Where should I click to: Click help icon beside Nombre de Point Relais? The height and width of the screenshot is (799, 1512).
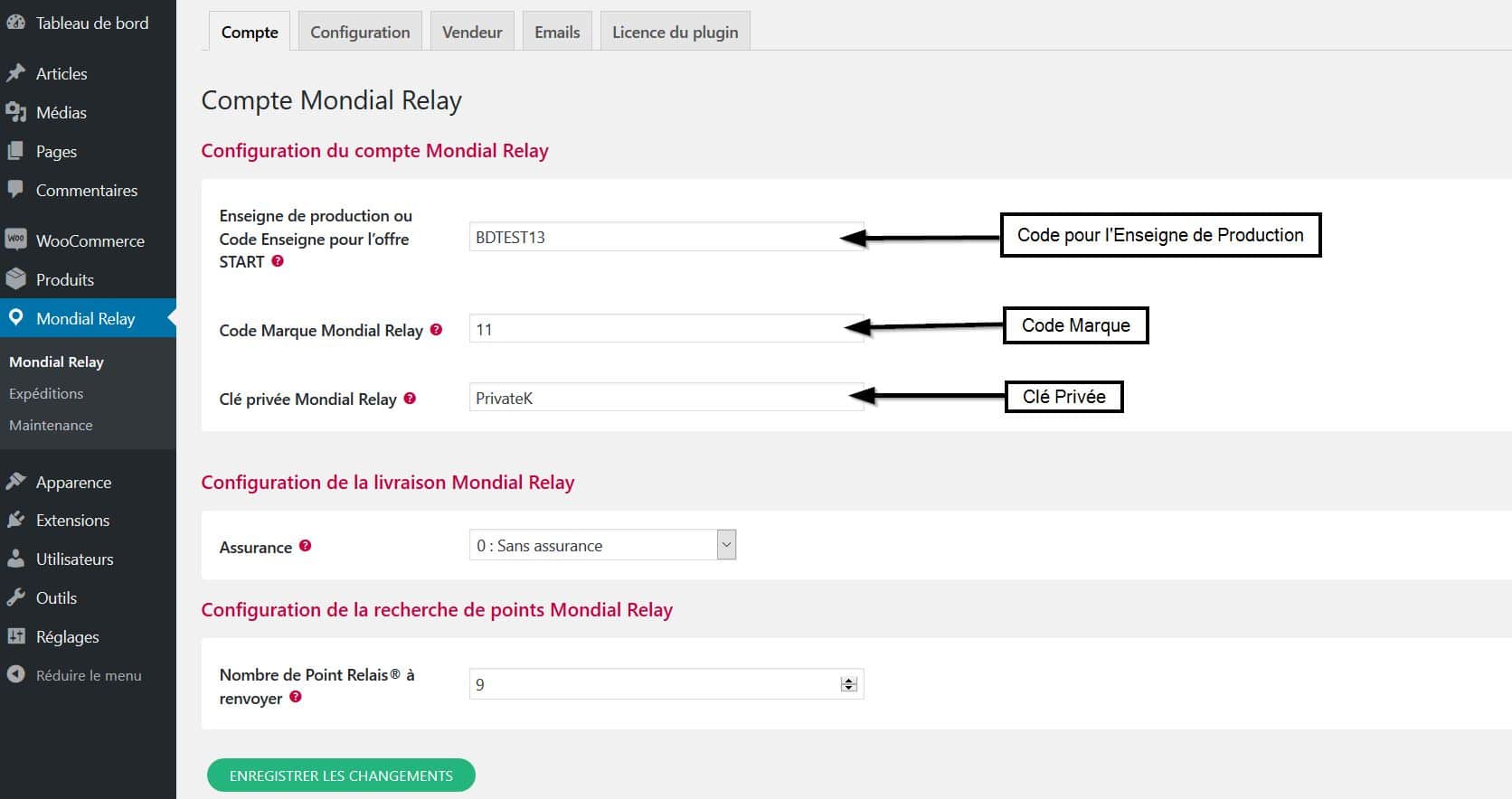point(295,698)
